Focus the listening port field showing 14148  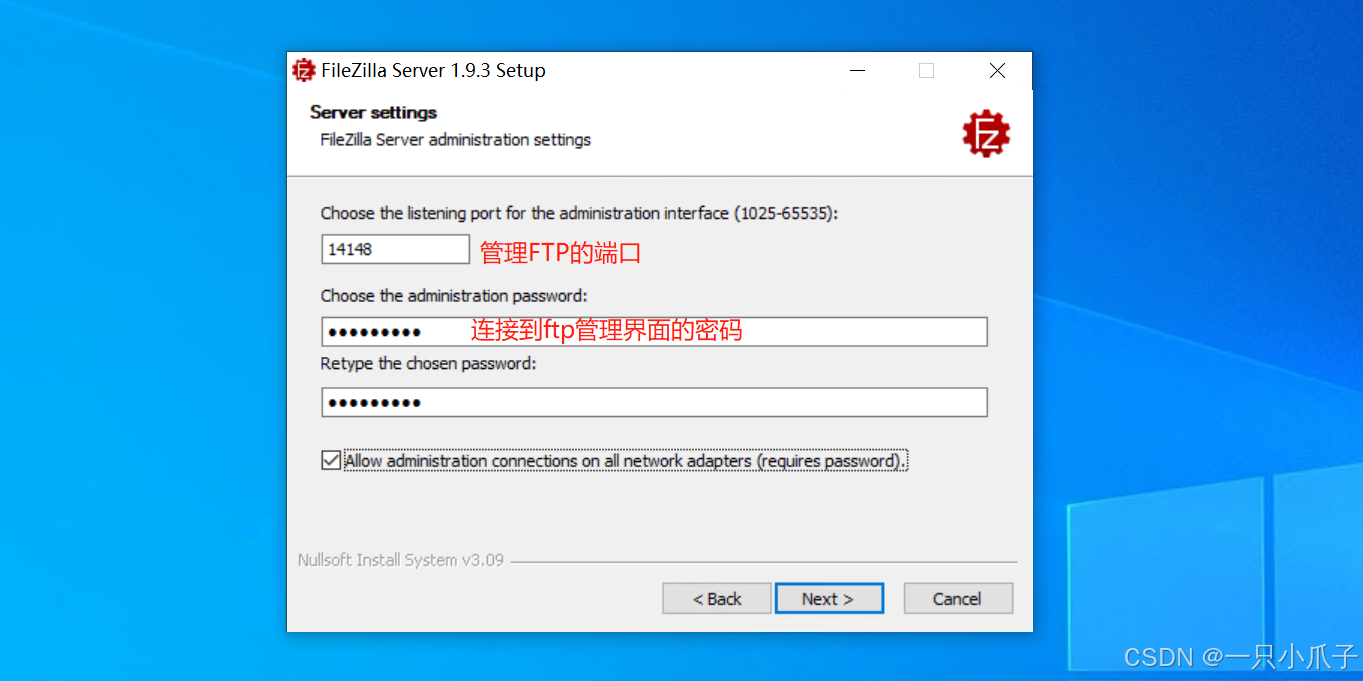[395, 249]
